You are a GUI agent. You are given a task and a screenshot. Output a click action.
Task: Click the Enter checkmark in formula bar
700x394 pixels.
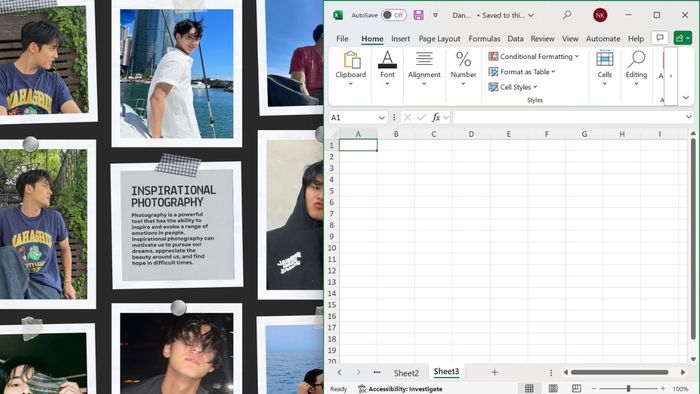[421, 117]
